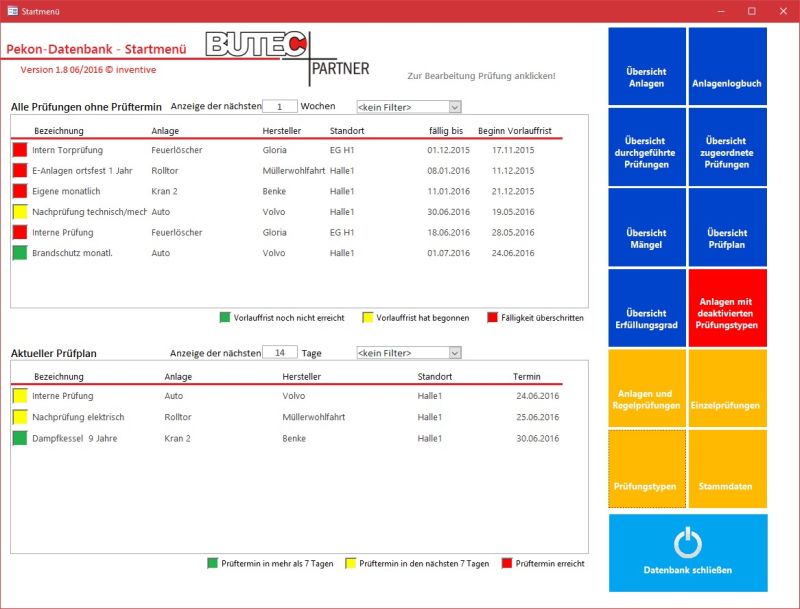Select the Brandschutz monatl. entry
This screenshot has height=609, width=800.
72,253
